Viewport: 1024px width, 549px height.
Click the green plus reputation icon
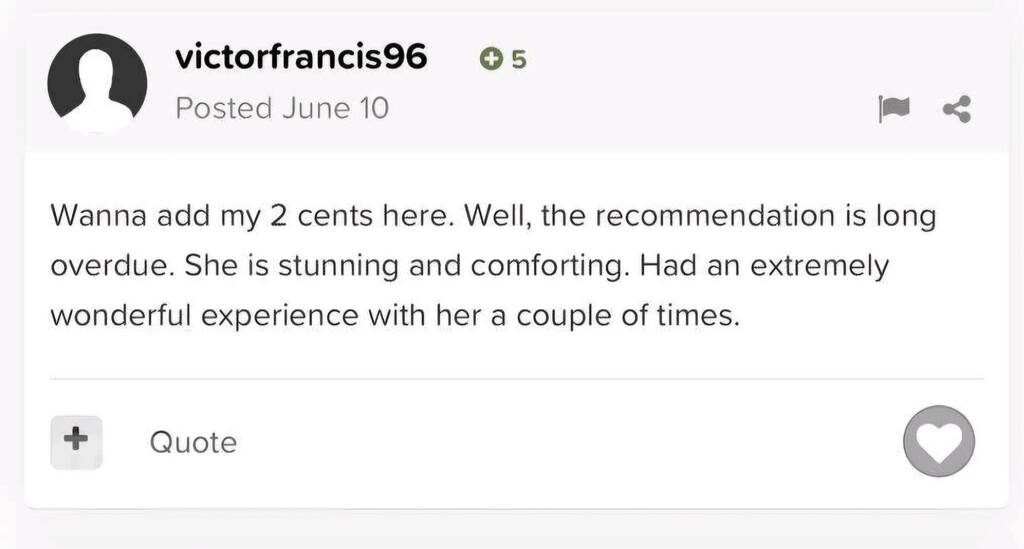(491, 59)
